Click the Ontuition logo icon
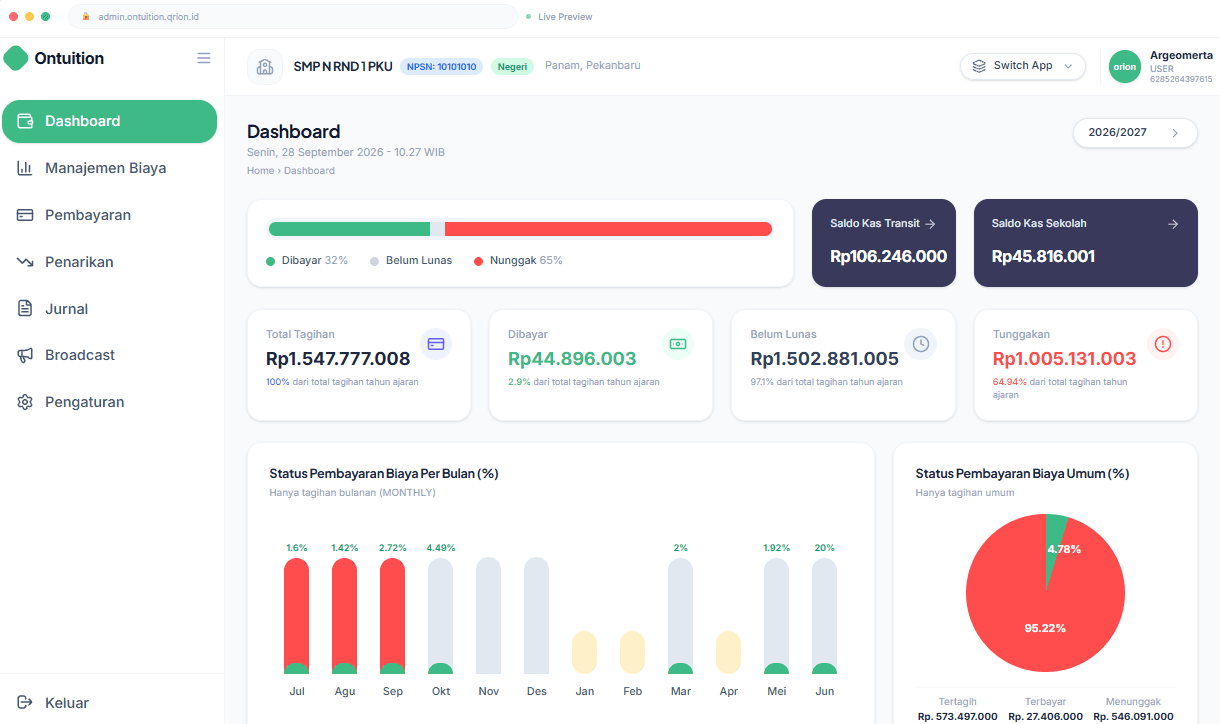 click(16, 58)
